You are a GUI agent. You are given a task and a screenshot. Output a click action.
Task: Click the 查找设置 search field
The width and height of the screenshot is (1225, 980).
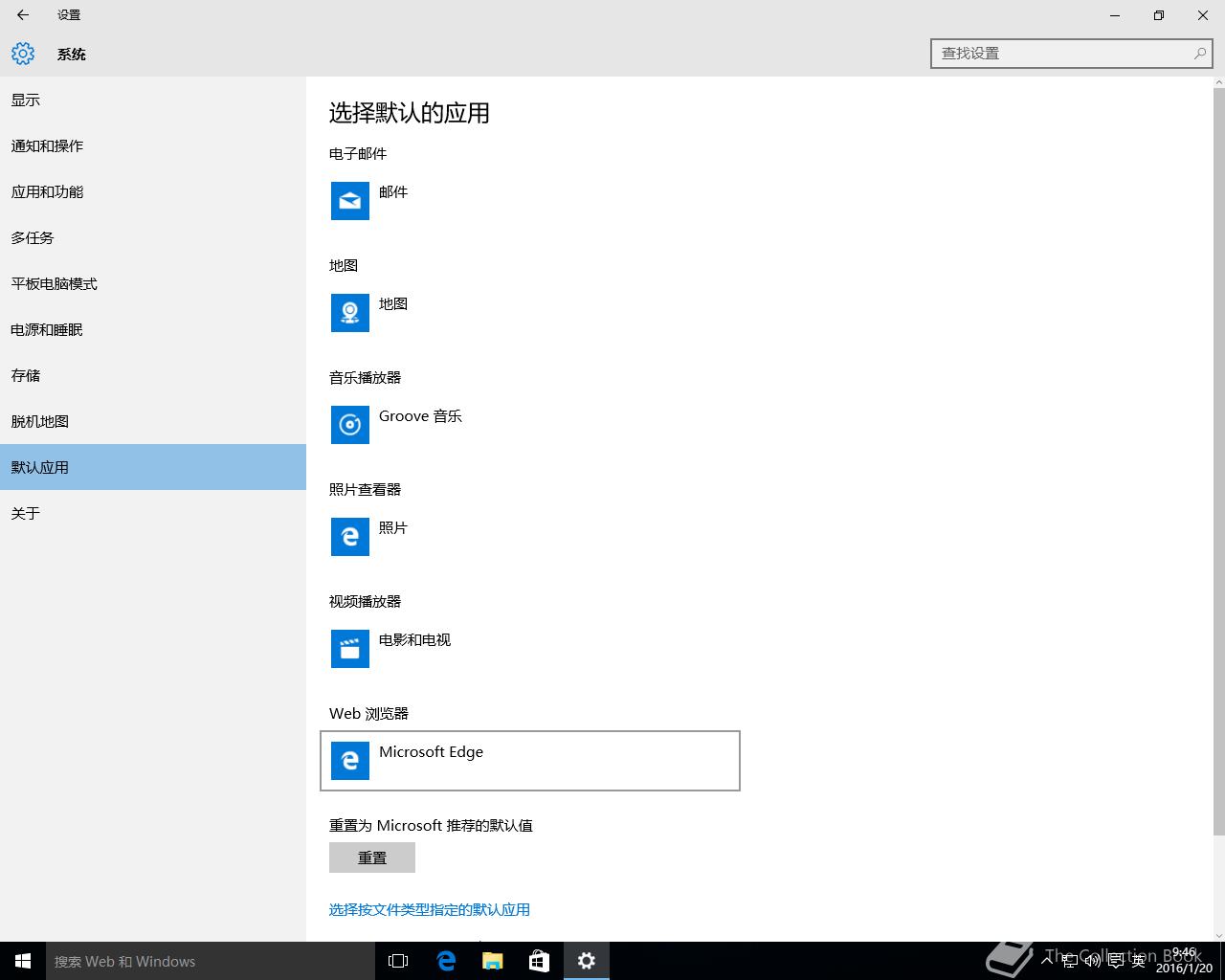pyautogui.click(x=1072, y=54)
